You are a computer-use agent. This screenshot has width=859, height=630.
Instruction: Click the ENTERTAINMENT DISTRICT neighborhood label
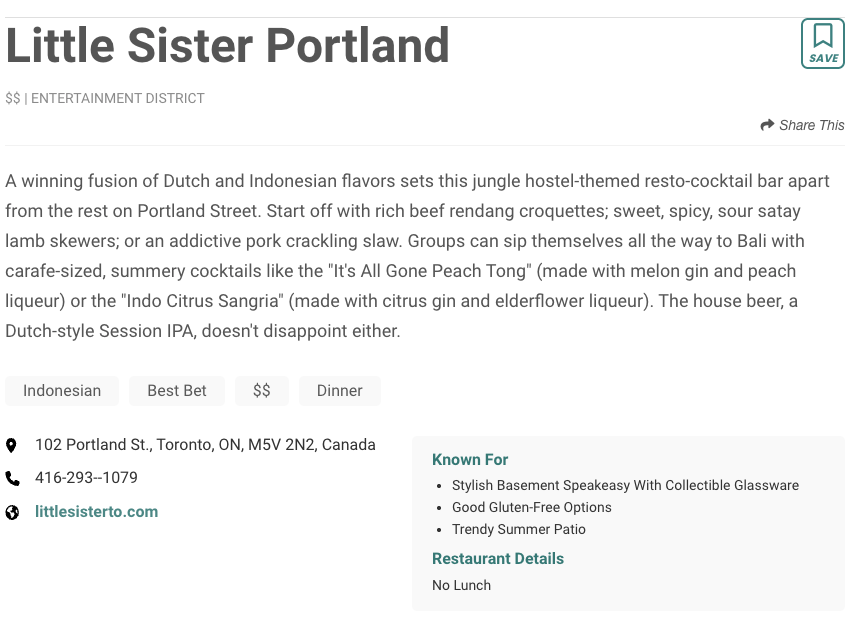coord(118,99)
